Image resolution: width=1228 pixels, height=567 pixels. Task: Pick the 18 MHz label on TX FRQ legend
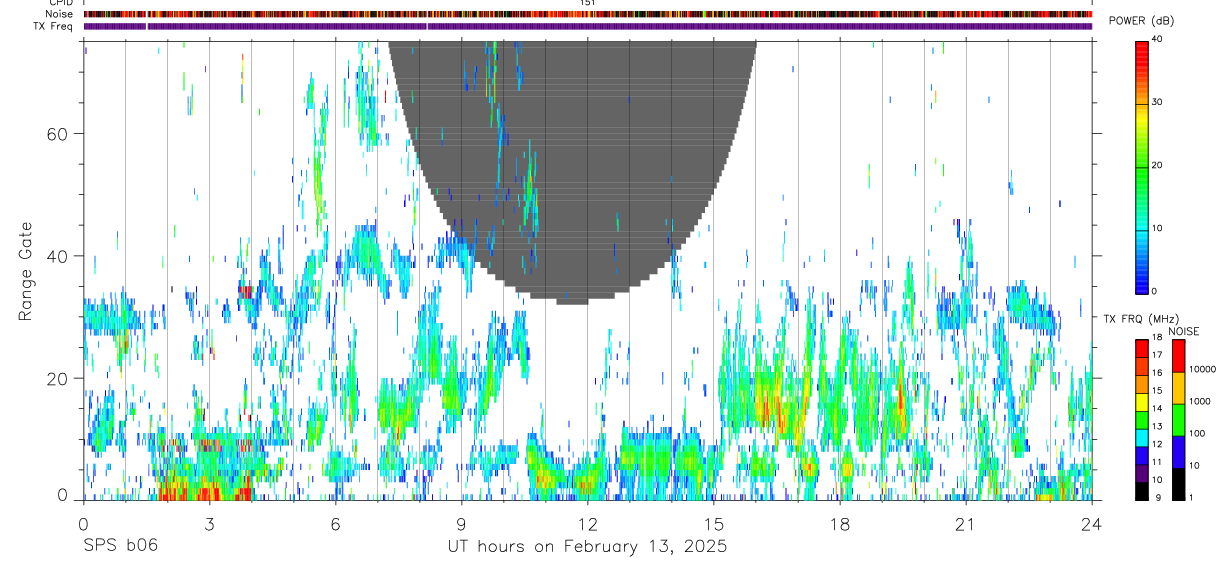pos(1157,338)
